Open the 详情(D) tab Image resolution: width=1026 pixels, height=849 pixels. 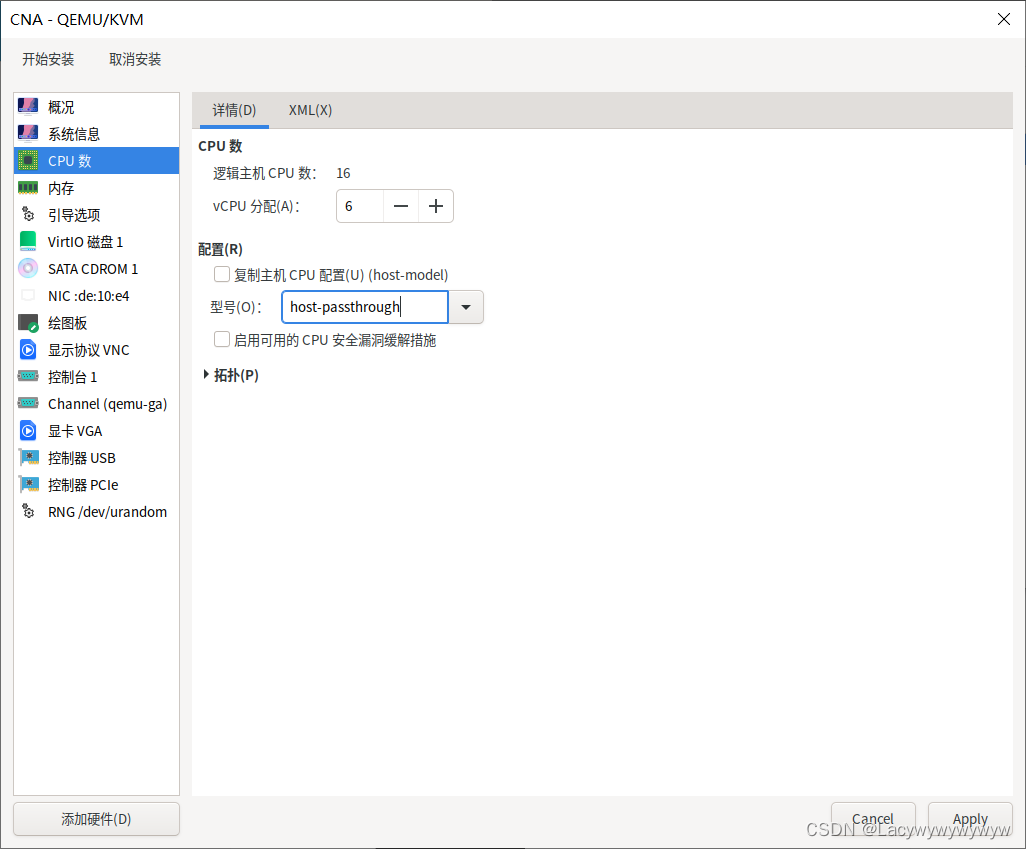pos(233,110)
